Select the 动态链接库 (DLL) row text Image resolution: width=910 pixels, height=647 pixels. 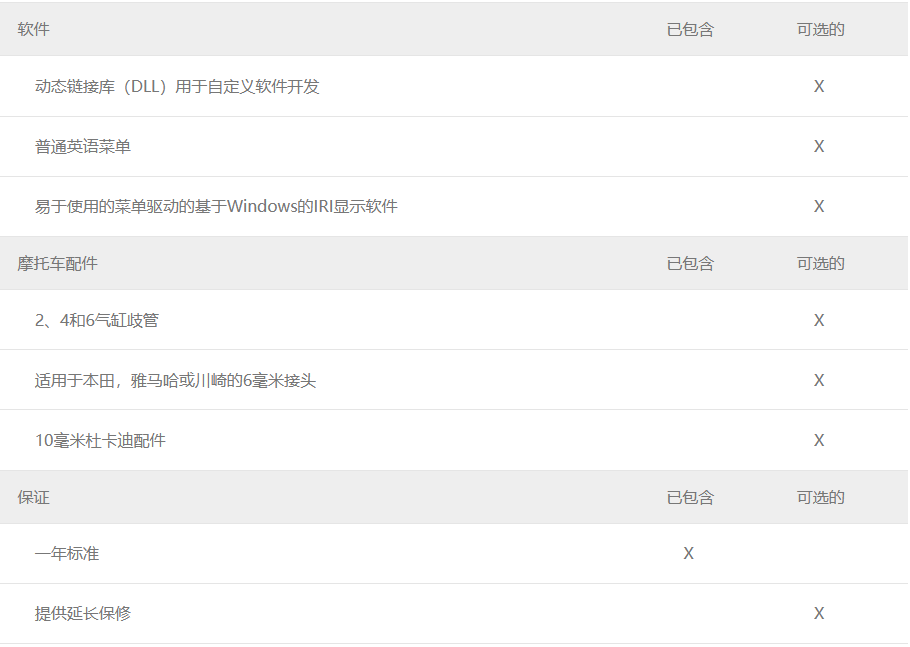pyautogui.click(x=177, y=86)
